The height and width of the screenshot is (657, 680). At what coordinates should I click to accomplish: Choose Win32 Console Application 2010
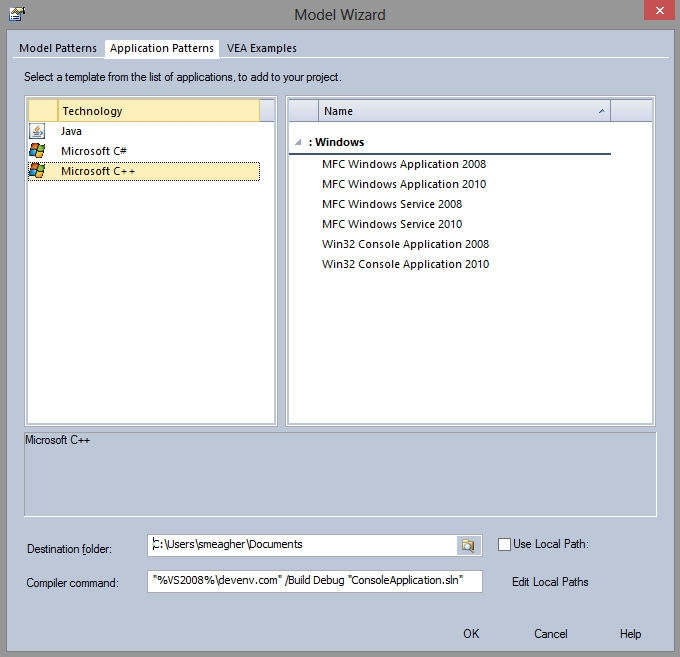click(405, 264)
